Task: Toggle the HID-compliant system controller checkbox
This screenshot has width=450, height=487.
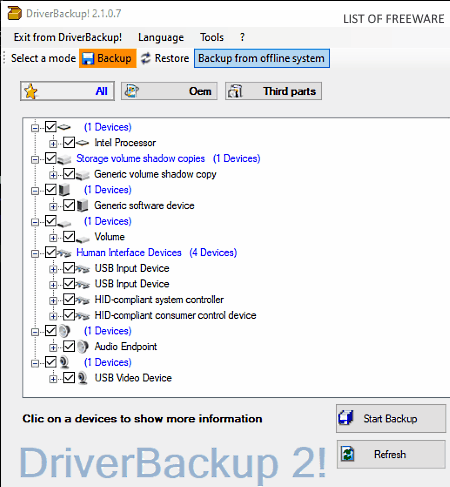Action: tap(69, 299)
